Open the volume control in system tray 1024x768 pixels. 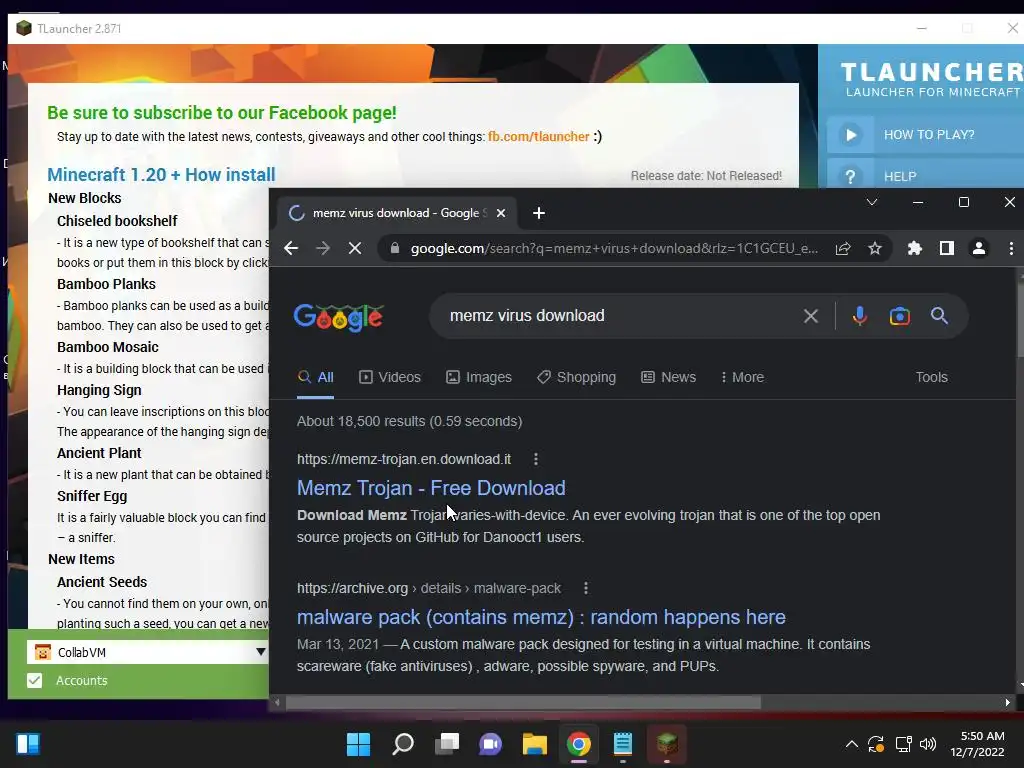[927, 744]
